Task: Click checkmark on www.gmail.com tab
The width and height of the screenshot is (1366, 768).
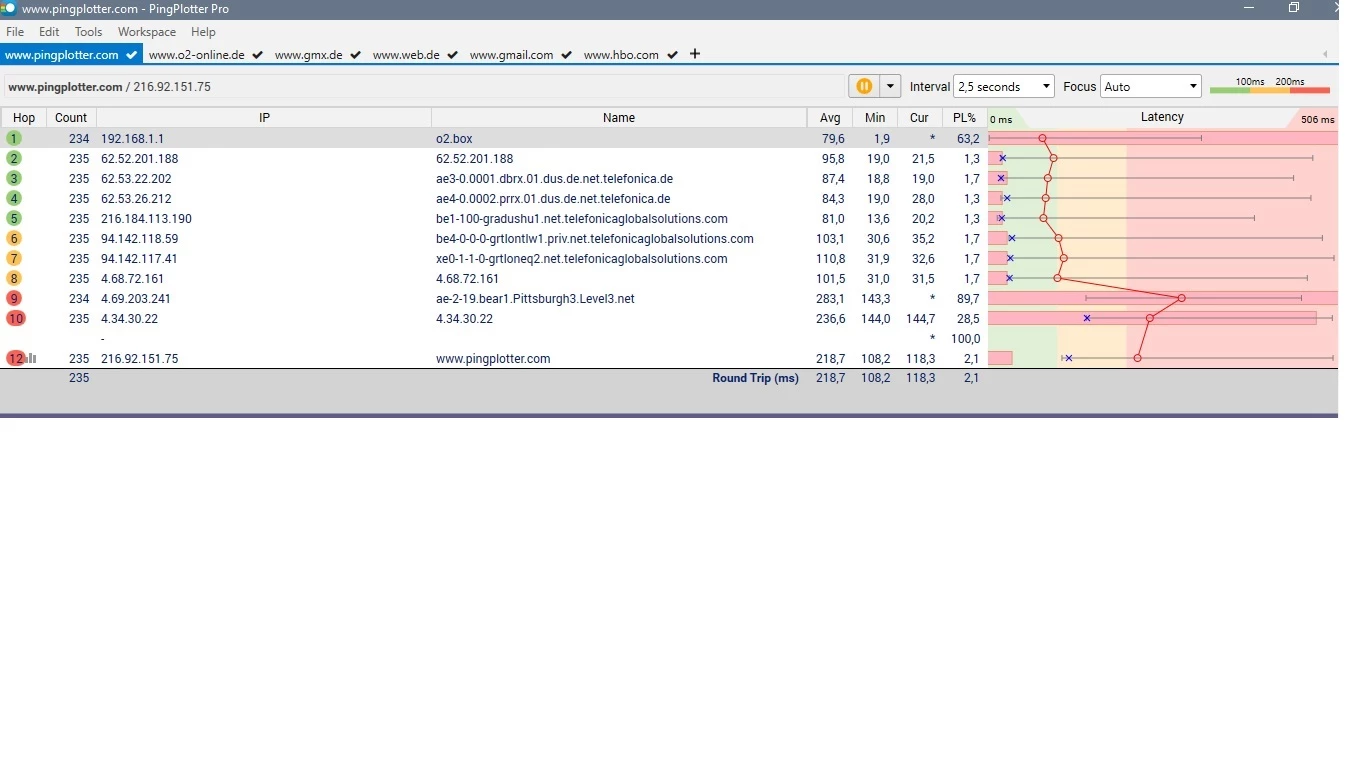Action: 567,55
